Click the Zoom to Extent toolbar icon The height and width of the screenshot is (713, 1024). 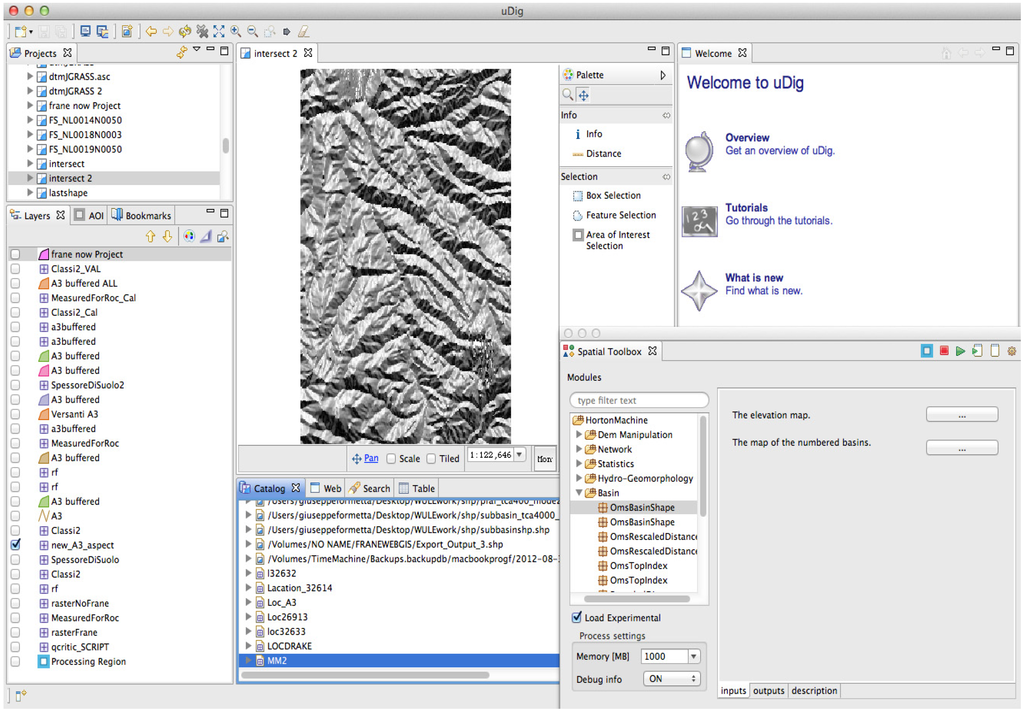coord(219,31)
